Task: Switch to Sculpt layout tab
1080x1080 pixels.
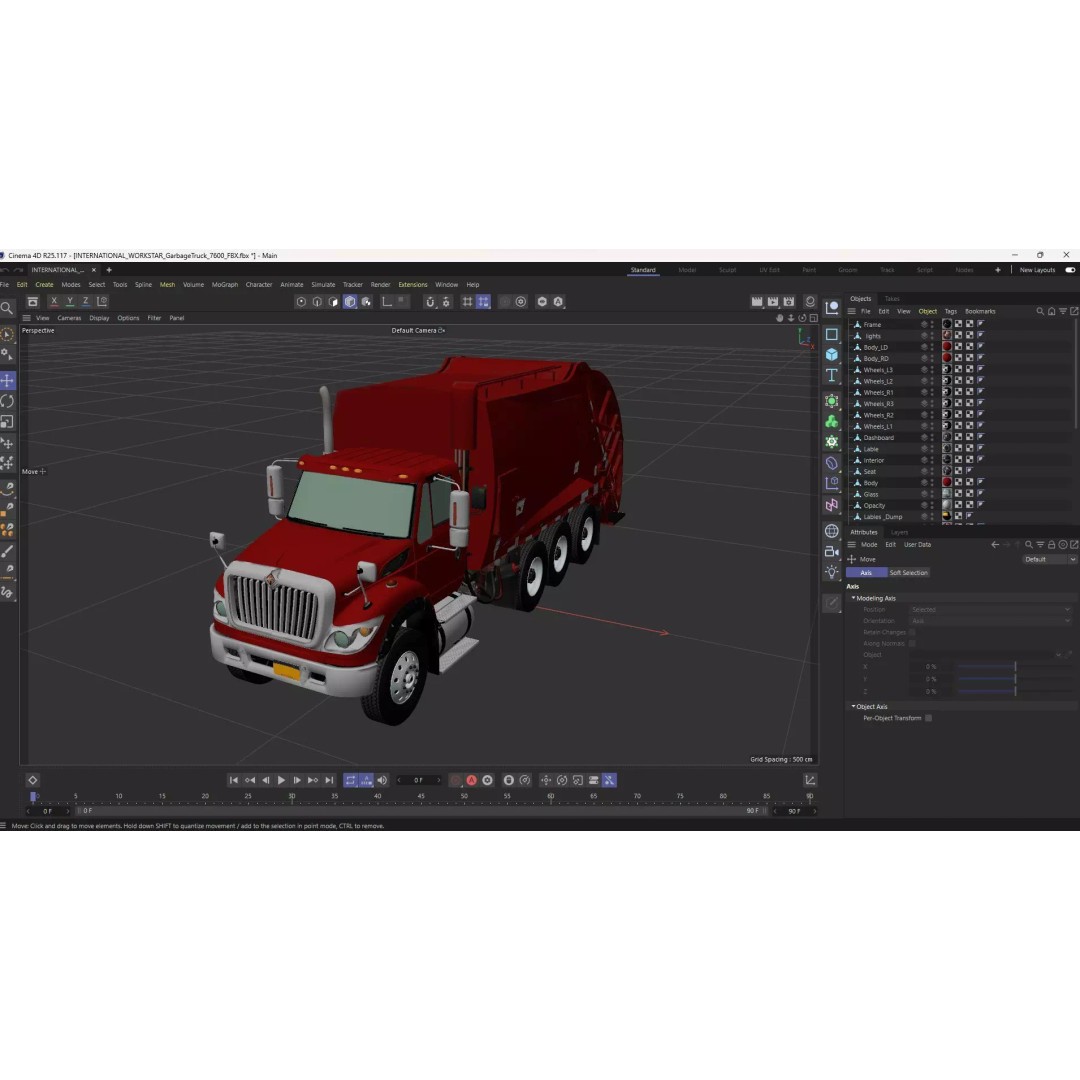Action: pyautogui.click(x=727, y=270)
